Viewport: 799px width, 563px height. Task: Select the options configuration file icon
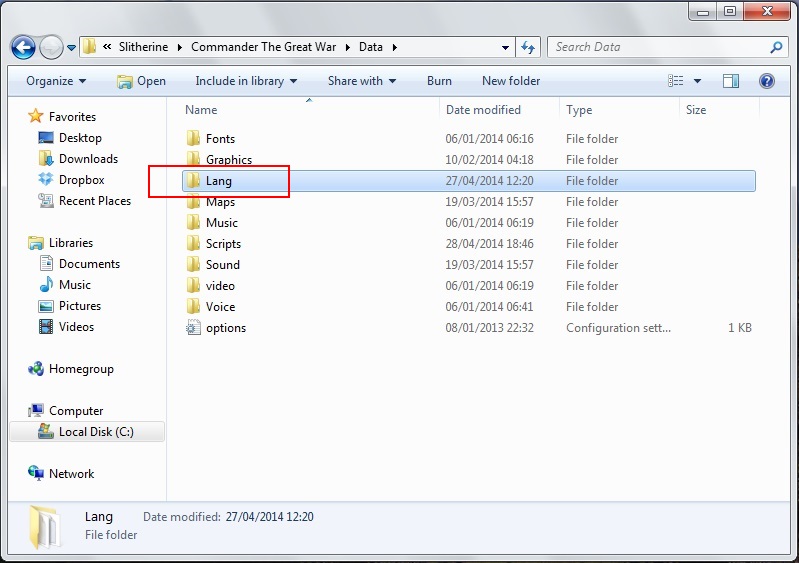(x=193, y=328)
